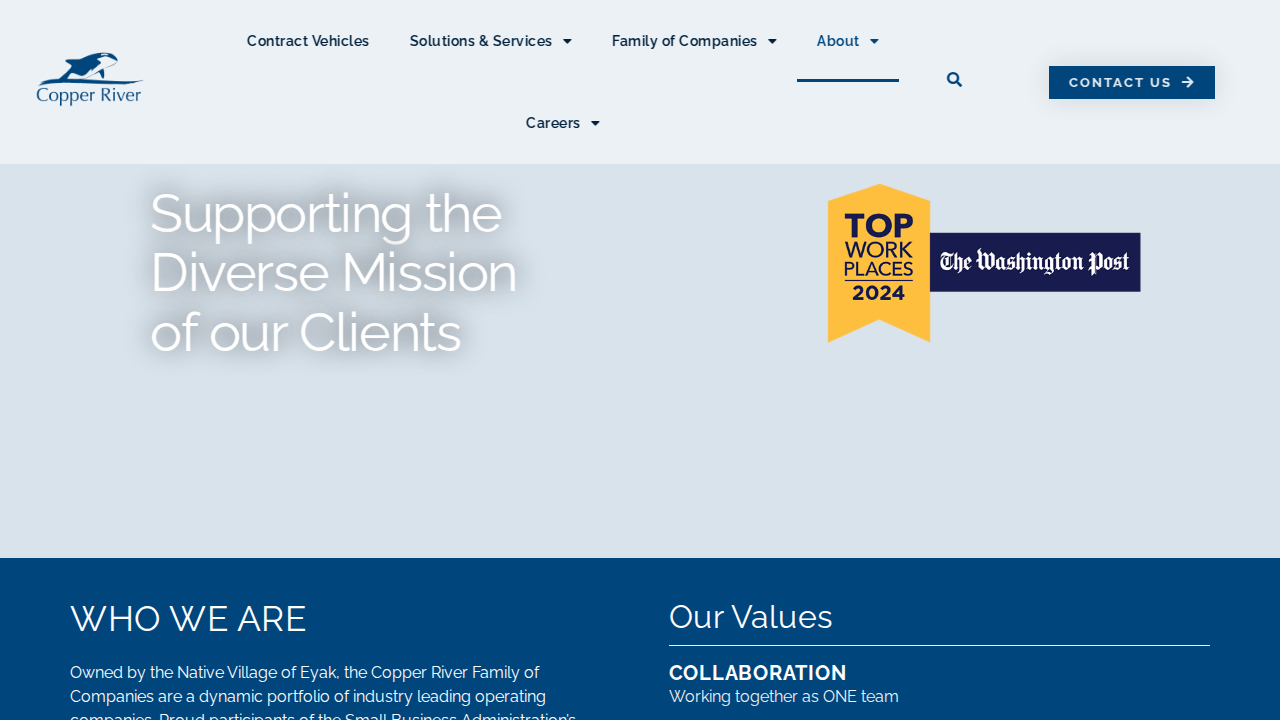
Task: Expand the Careers dropdown caret
Action: pos(595,123)
